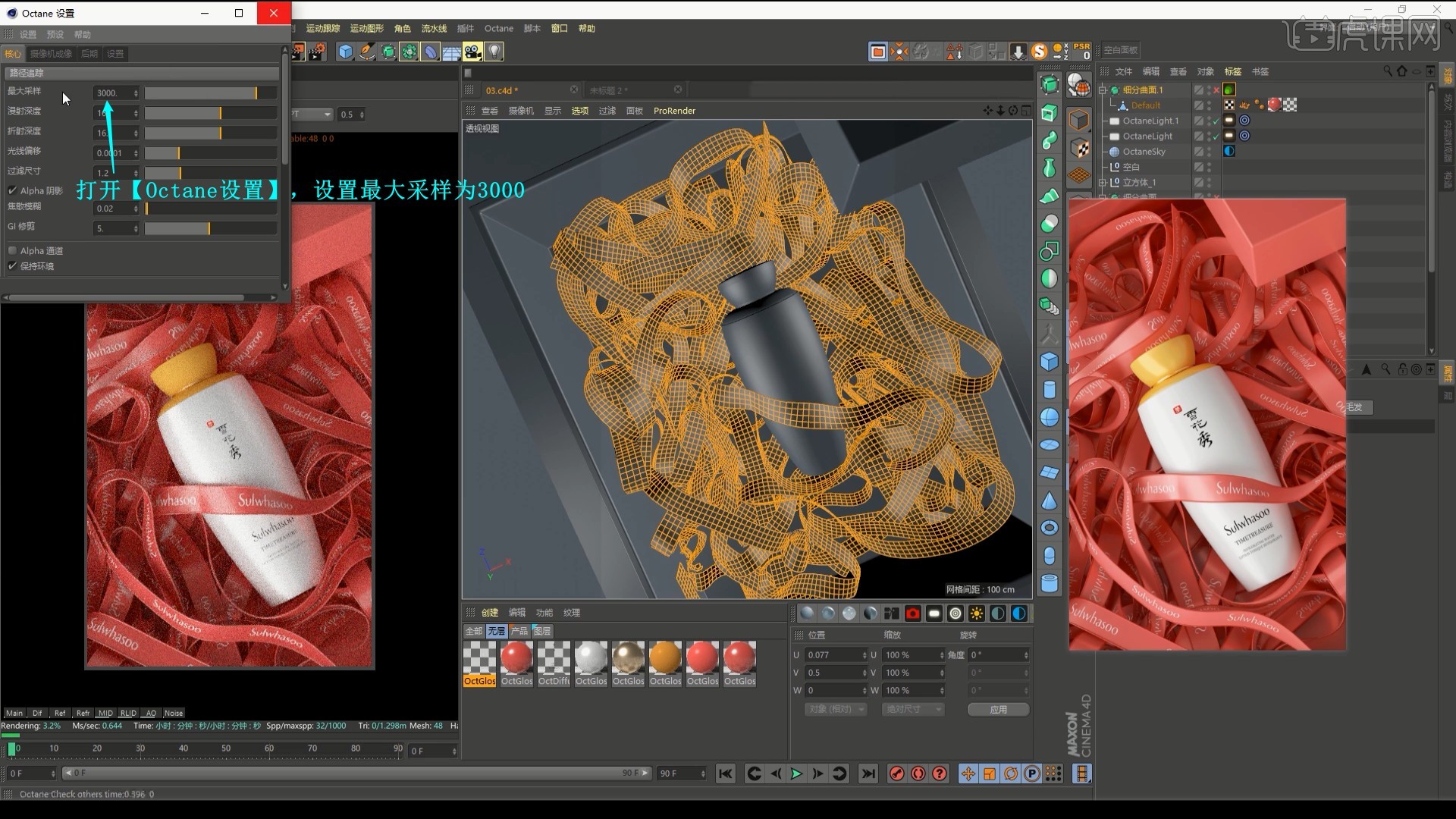Select the cube primitive tool in right sidebar
1456x819 pixels.
[x=1050, y=362]
